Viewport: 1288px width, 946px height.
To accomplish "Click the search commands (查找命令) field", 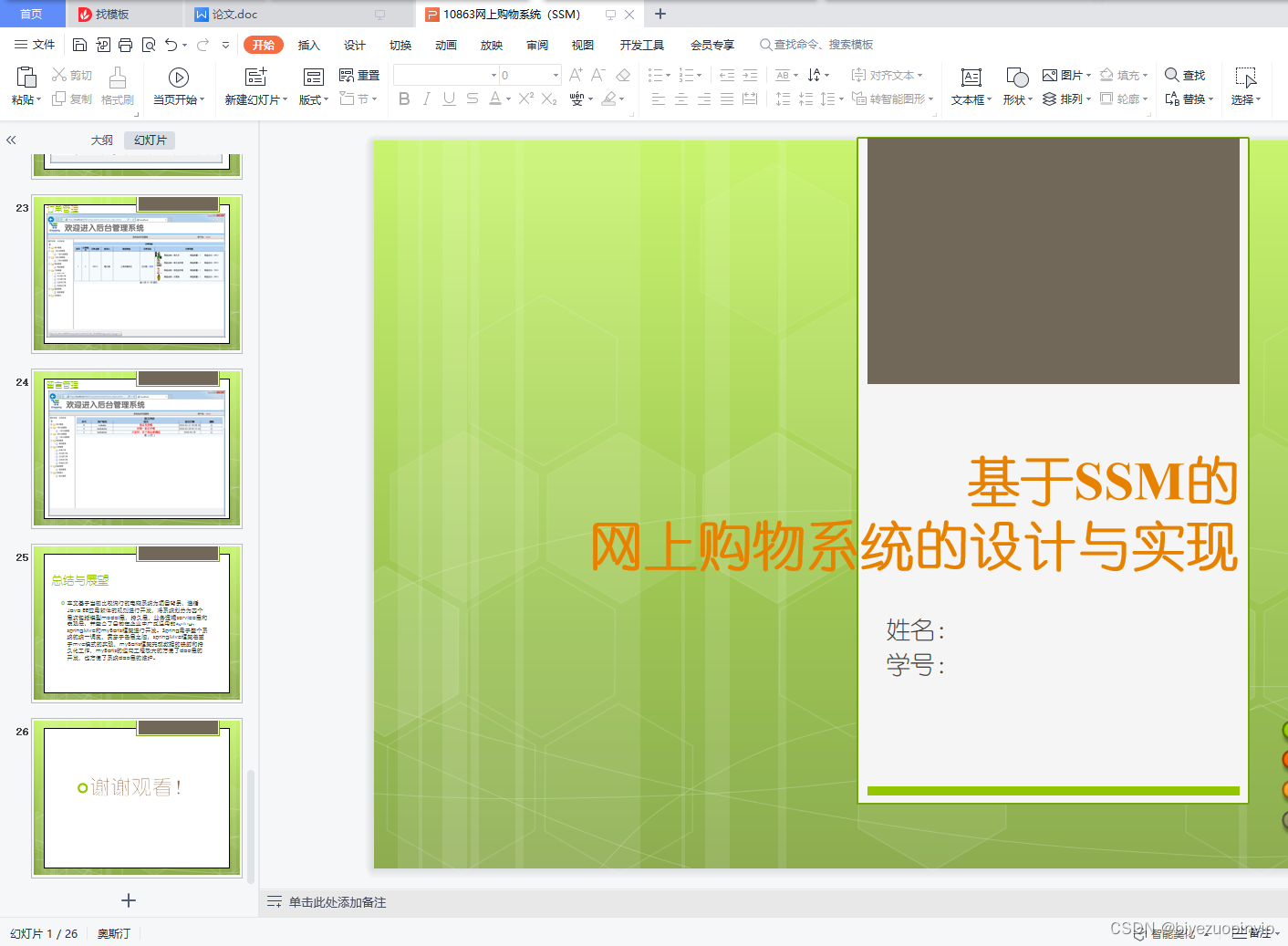I will tap(816, 45).
